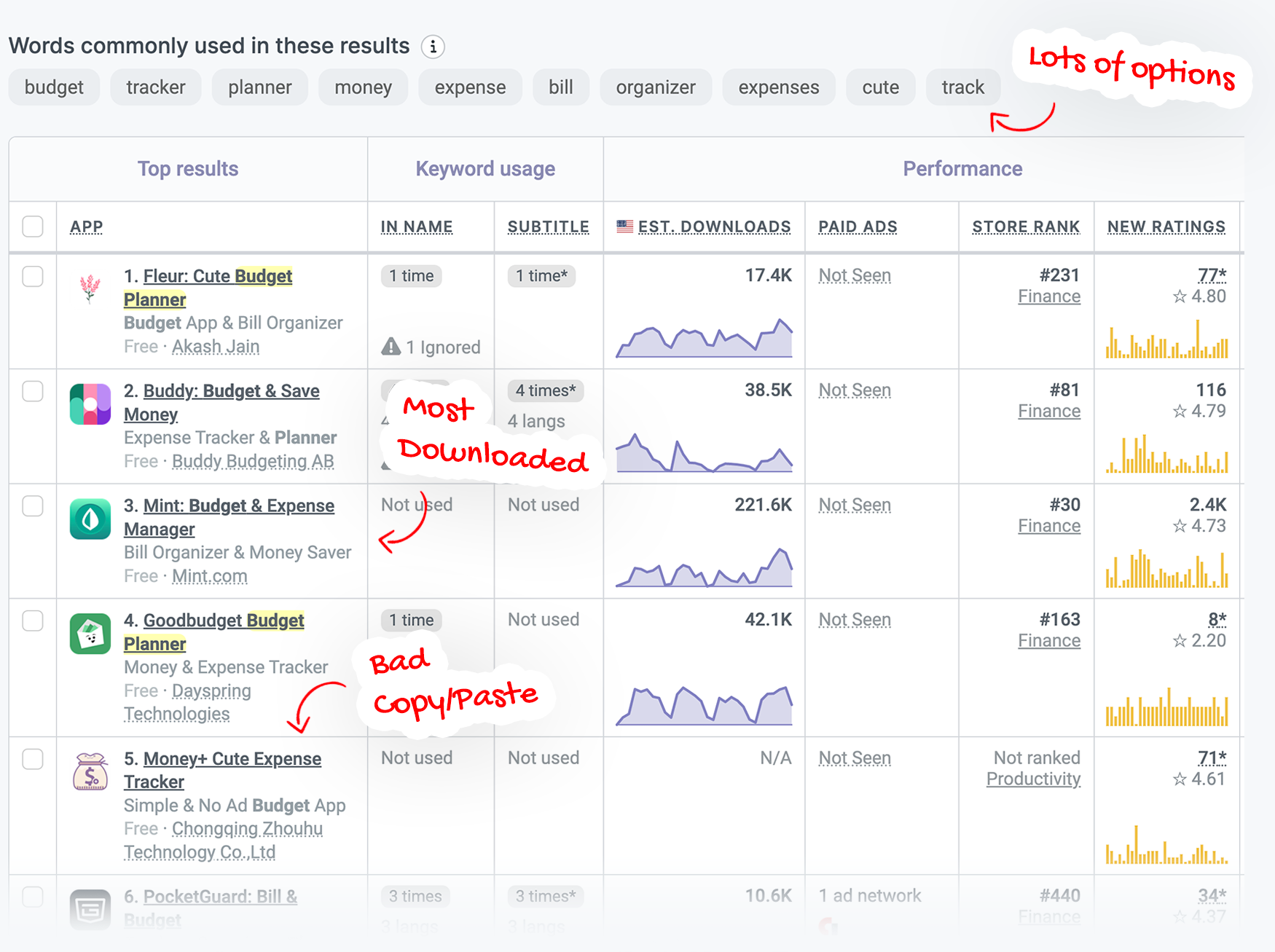Click the Goodbudget new ratings bar chart
1275x952 pixels.
pos(1166,707)
